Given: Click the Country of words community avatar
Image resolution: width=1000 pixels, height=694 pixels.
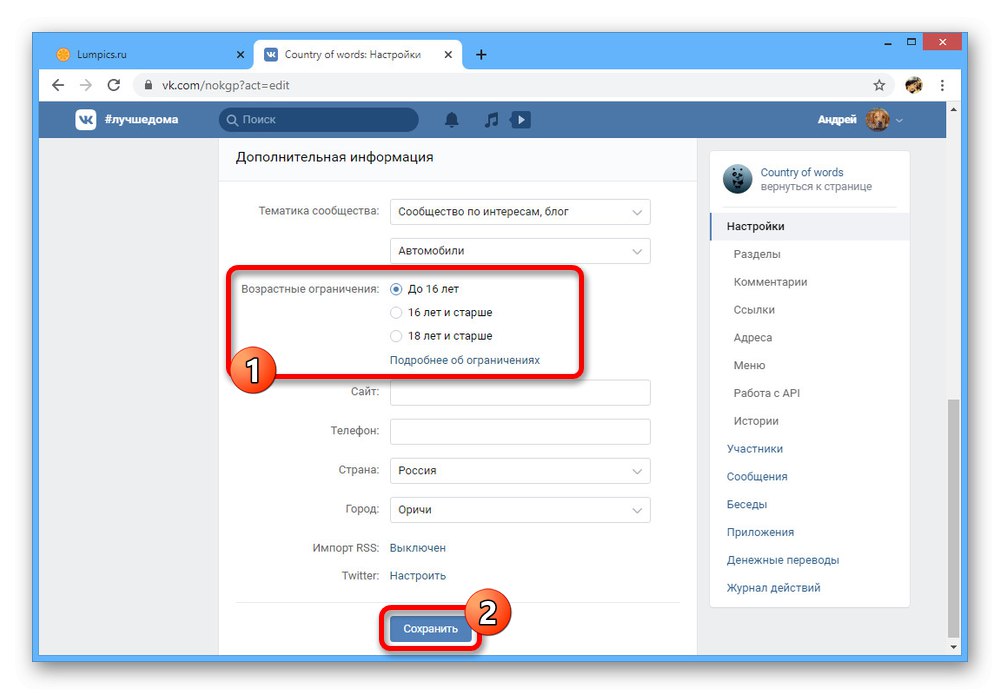Looking at the screenshot, I should pyautogui.click(x=737, y=179).
